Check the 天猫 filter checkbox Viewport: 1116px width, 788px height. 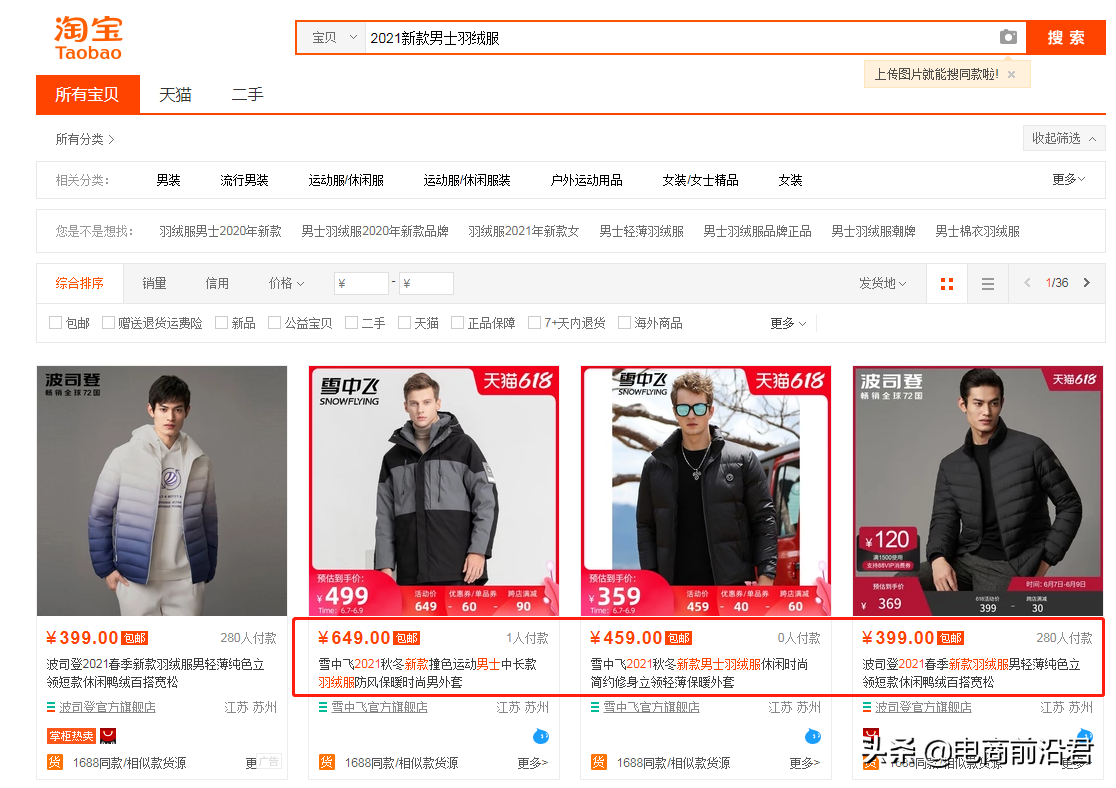click(405, 323)
